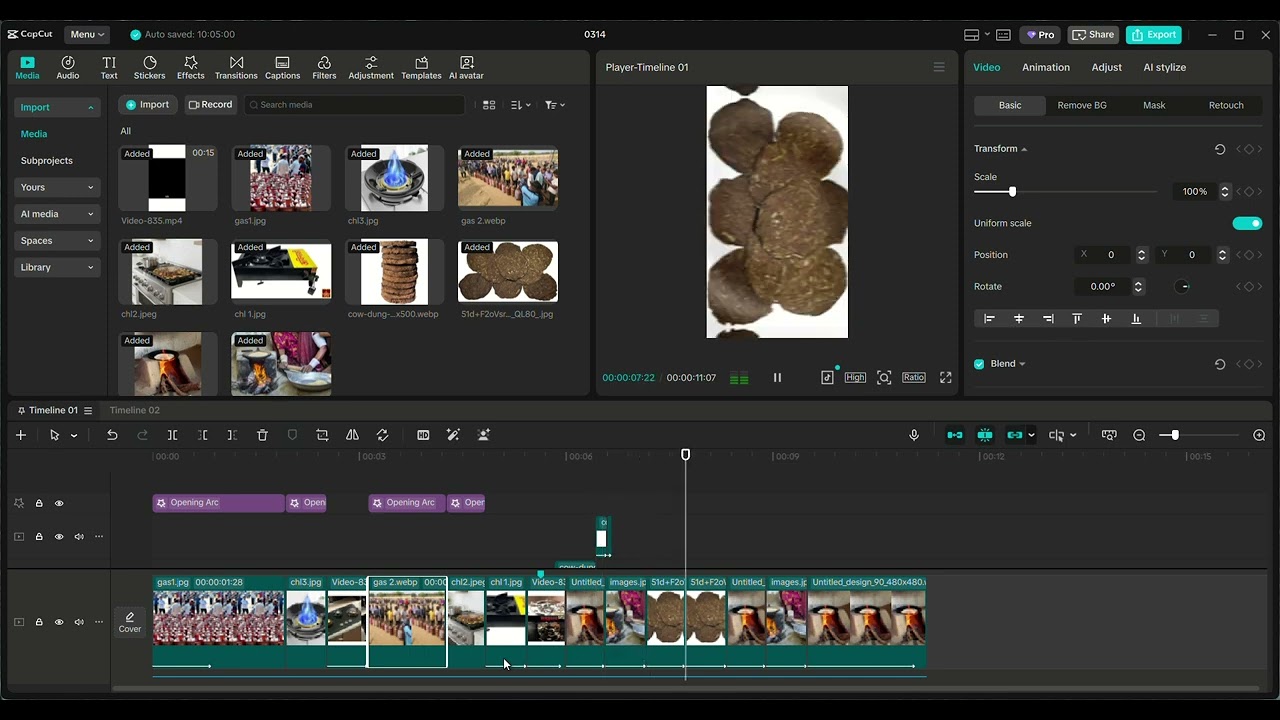Click the Split clip tool
Screen dimensions: 1280x720
(x=172, y=435)
